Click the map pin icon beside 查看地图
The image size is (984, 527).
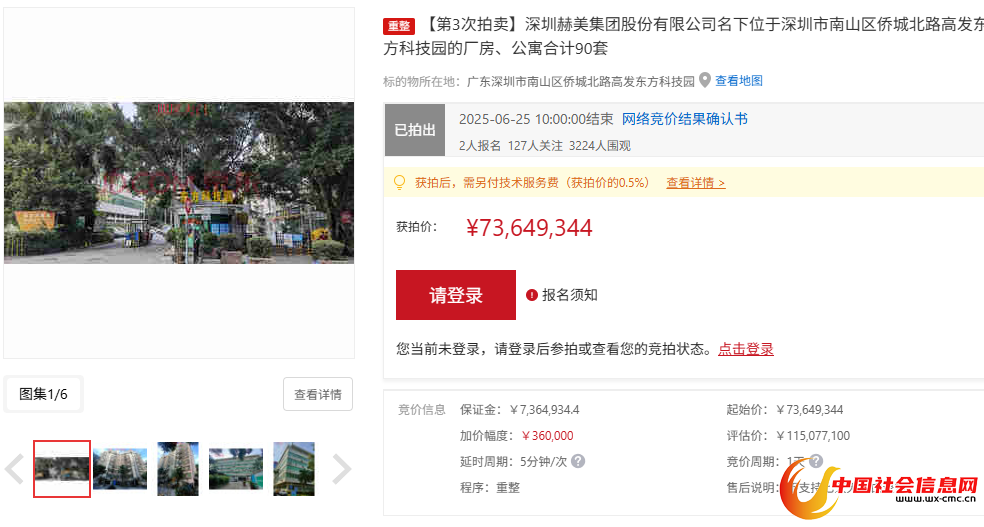705,81
